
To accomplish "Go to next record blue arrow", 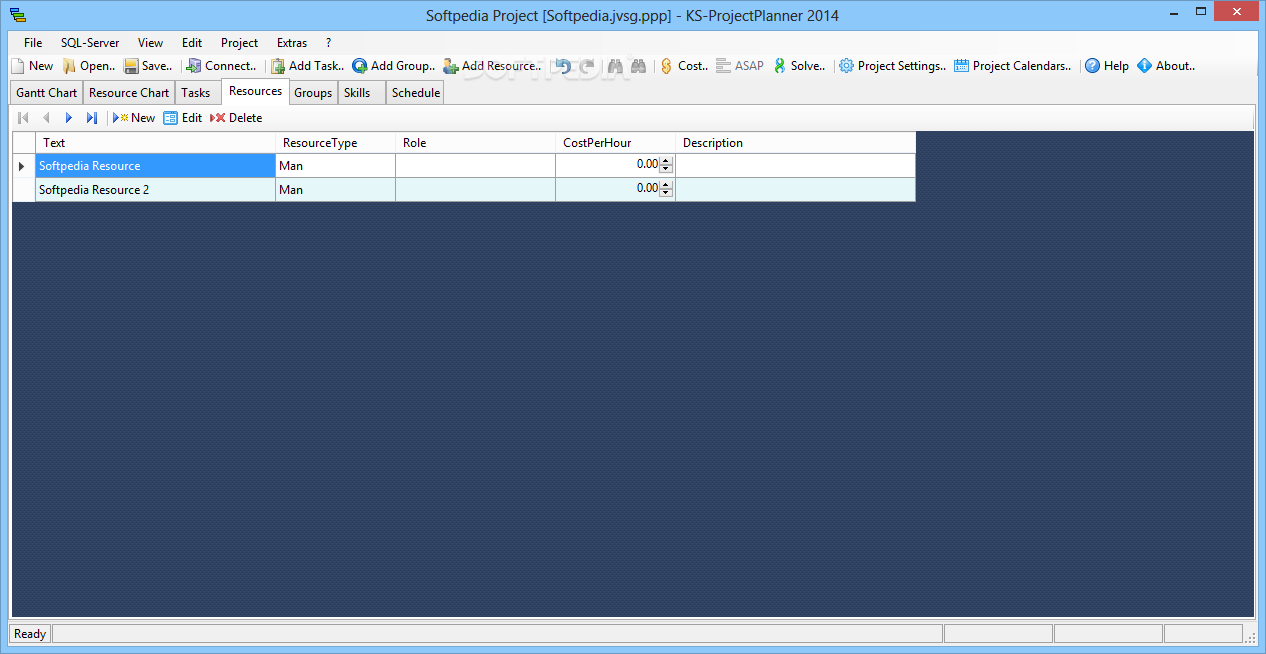I will coord(69,118).
